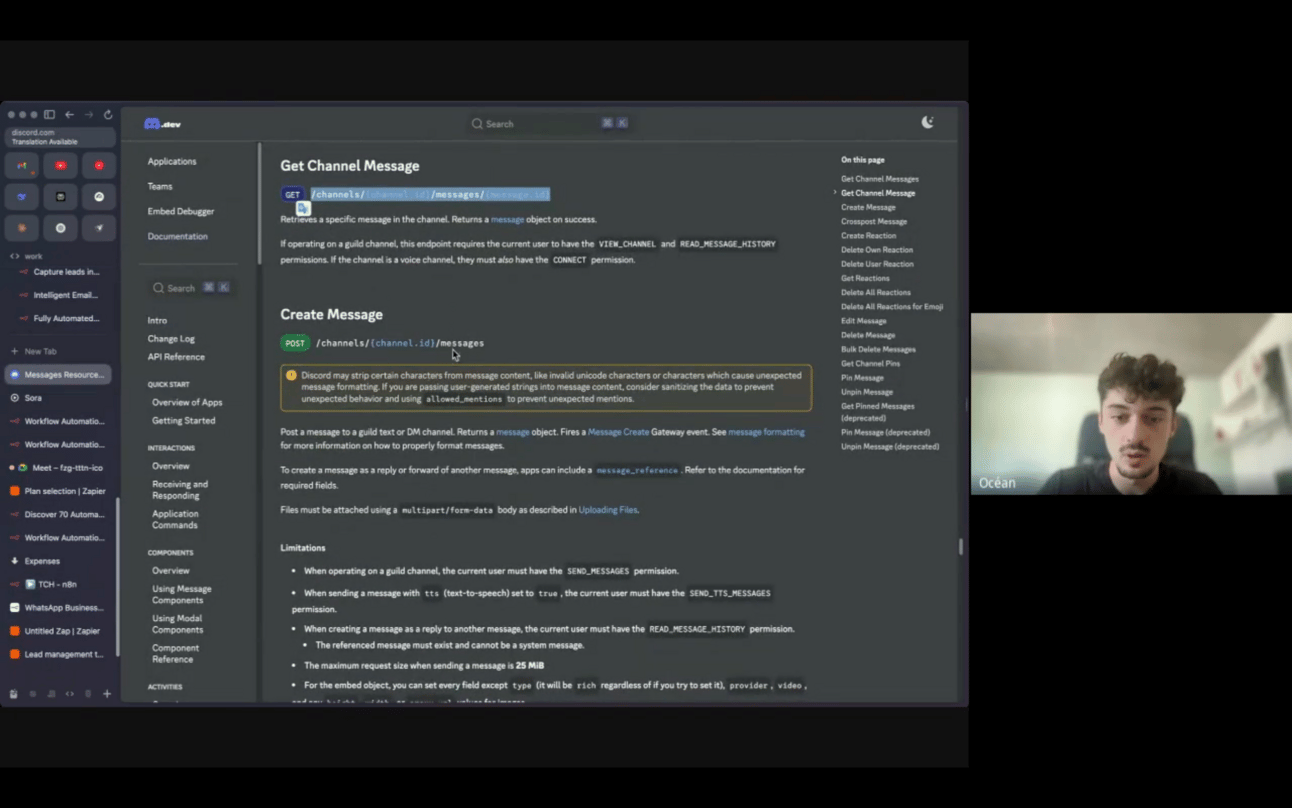Open the grey circle pinned tile in the bottom row
This screenshot has width=1292, height=808.
tap(61, 228)
